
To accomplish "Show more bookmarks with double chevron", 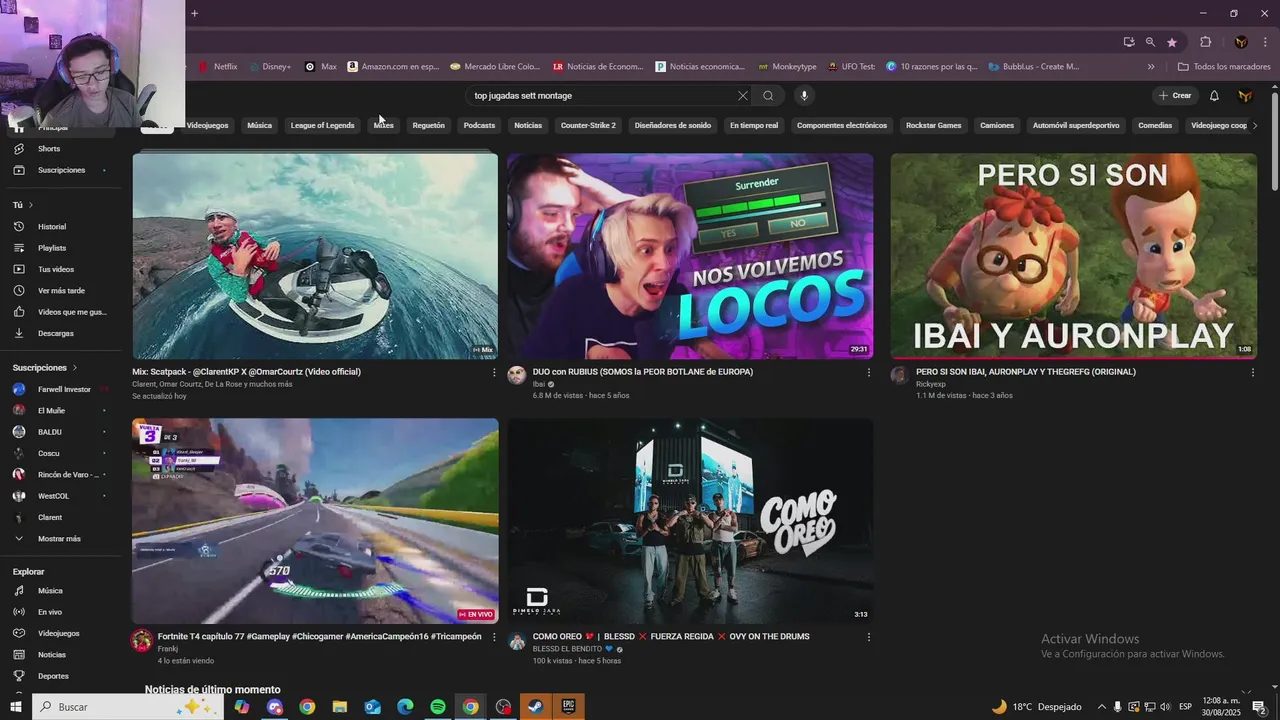I will 1151,67.
